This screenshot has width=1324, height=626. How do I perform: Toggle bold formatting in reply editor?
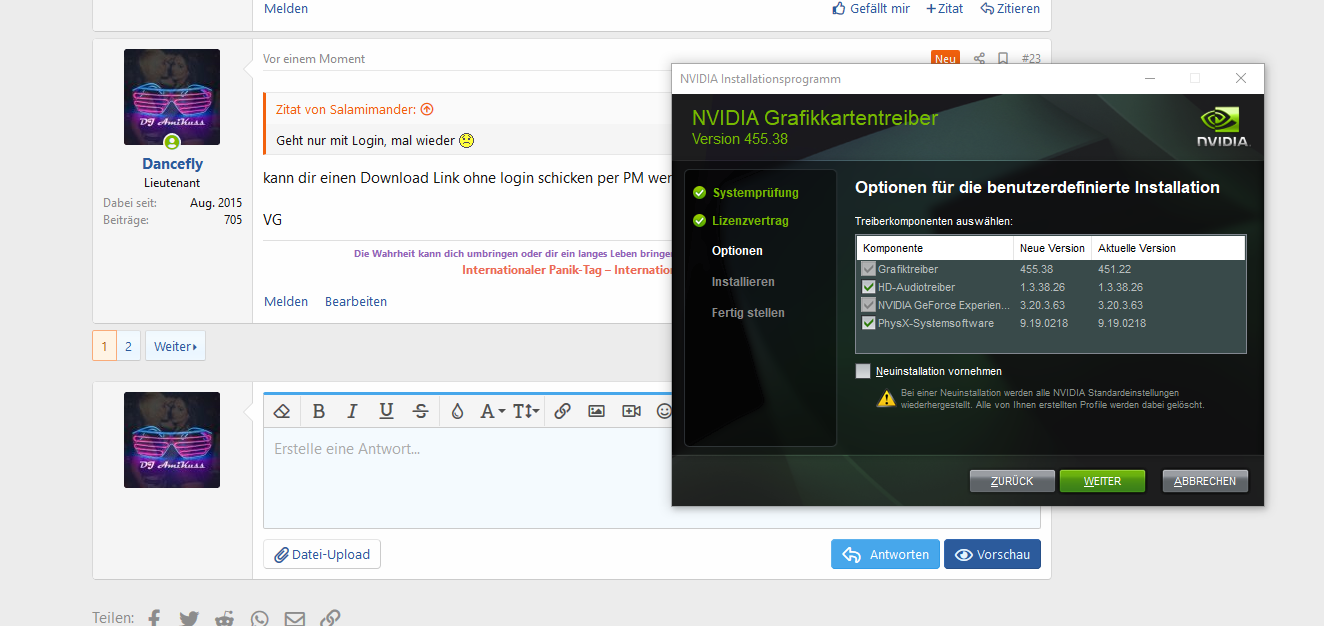point(319,411)
